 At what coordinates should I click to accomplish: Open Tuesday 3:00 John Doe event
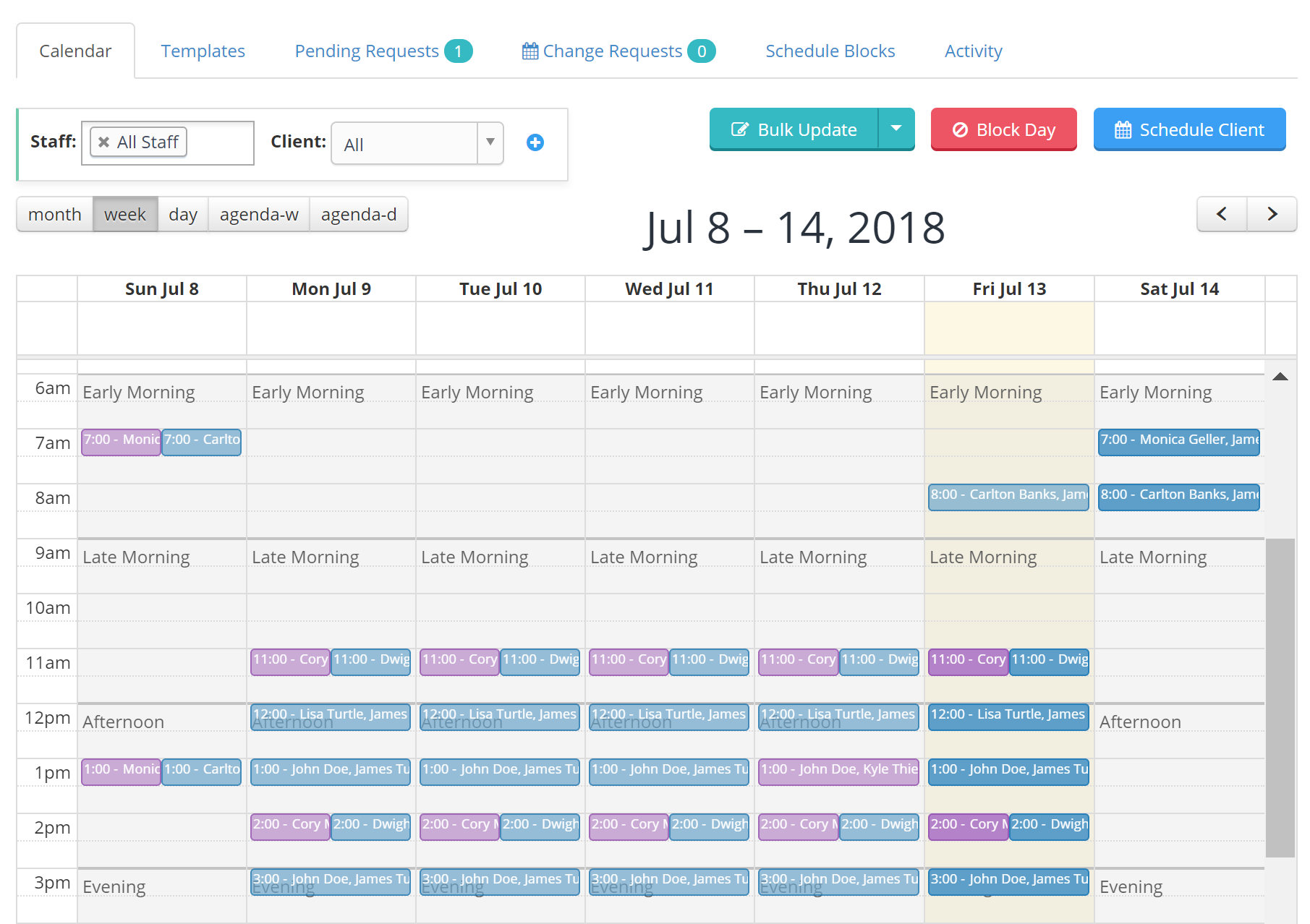click(501, 881)
